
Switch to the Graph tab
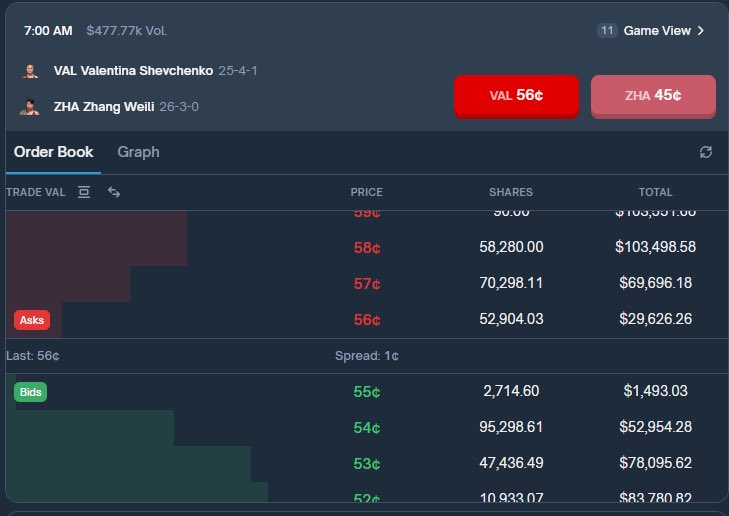point(139,152)
